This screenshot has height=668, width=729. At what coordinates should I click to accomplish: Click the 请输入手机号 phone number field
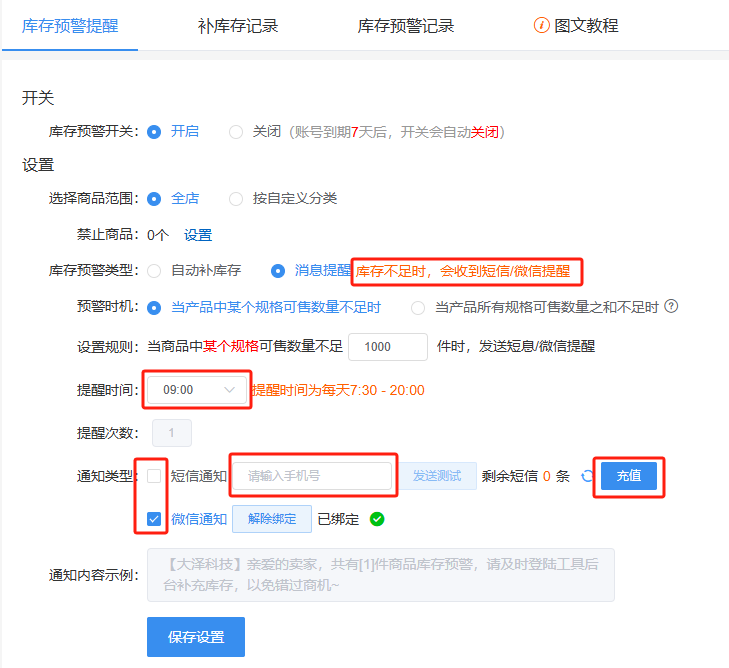[x=312, y=476]
